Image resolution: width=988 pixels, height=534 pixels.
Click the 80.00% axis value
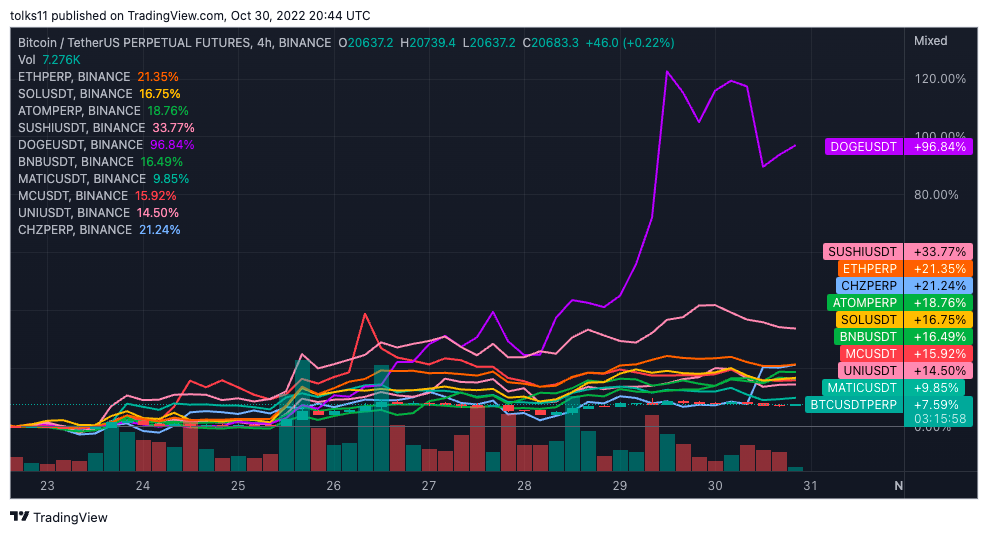(936, 195)
